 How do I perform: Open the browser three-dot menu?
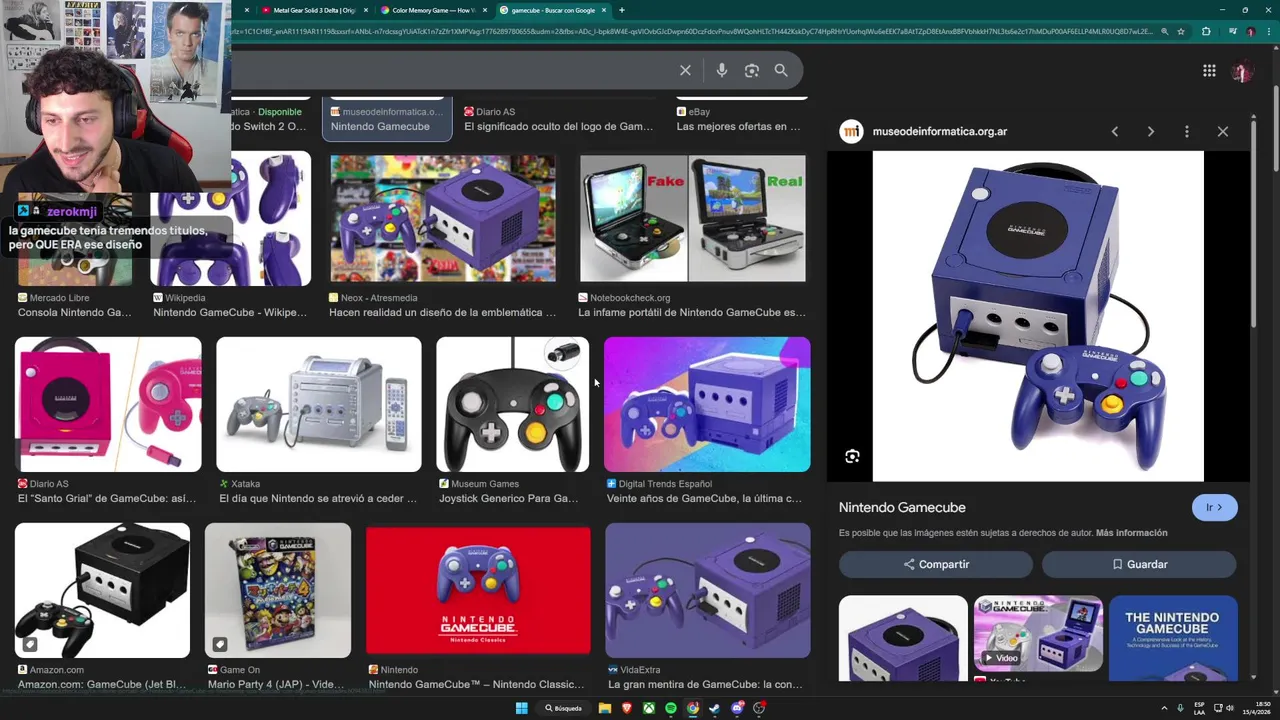click(1267, 32)
